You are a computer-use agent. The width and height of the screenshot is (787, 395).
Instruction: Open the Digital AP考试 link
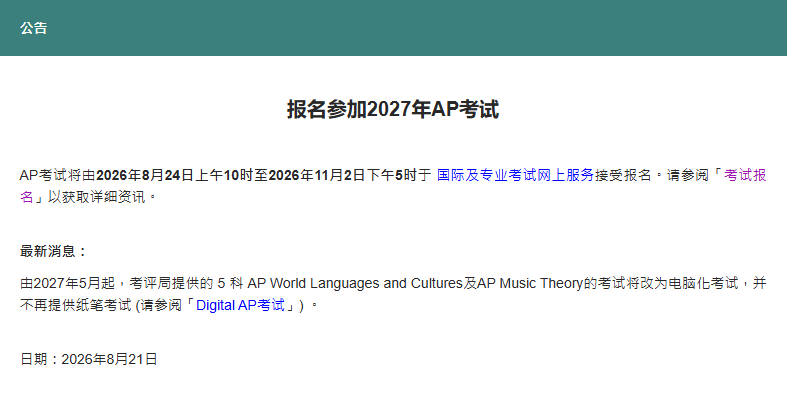tap(240, 305)
